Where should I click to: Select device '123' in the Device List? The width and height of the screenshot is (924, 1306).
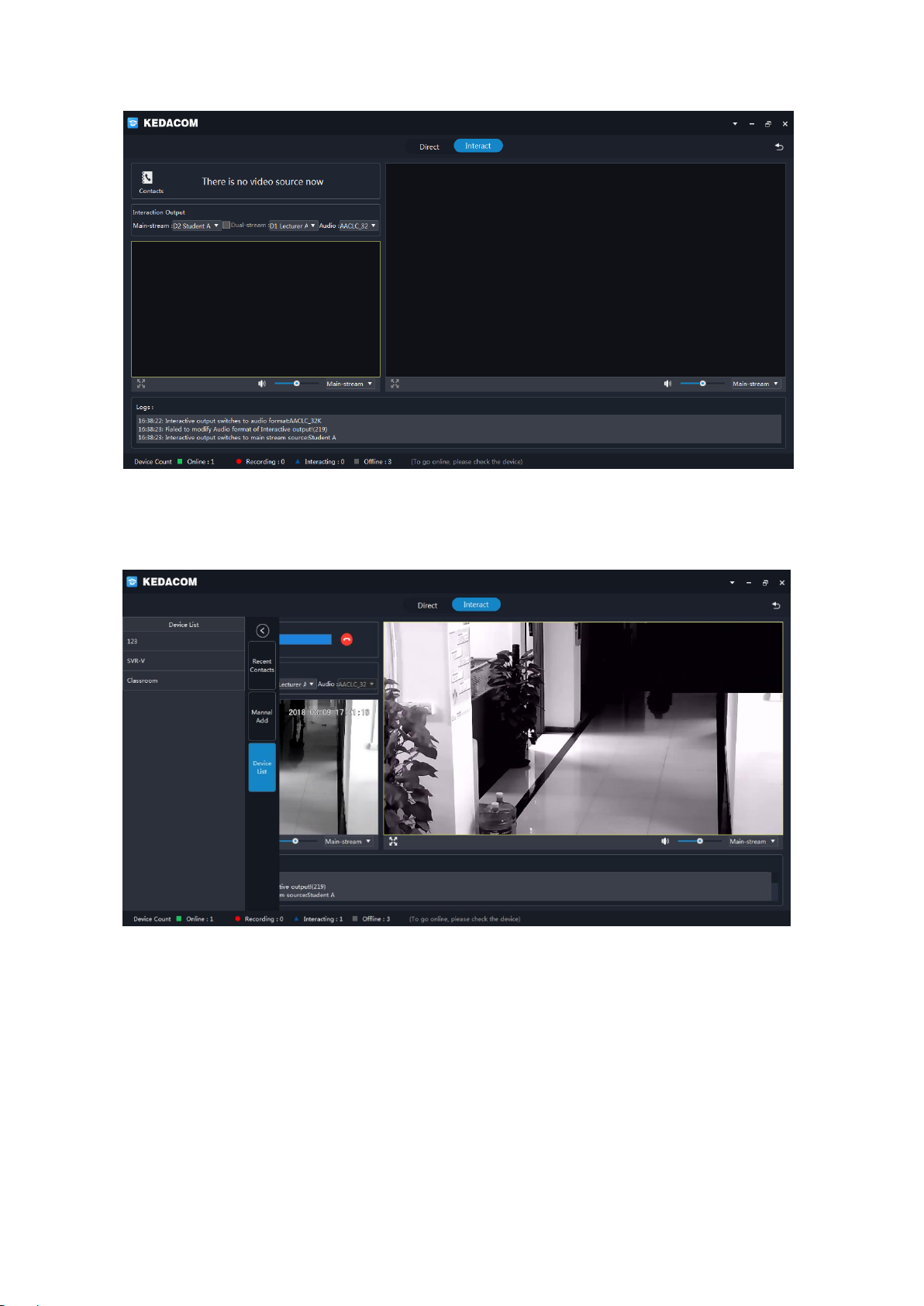click(184, 641)
